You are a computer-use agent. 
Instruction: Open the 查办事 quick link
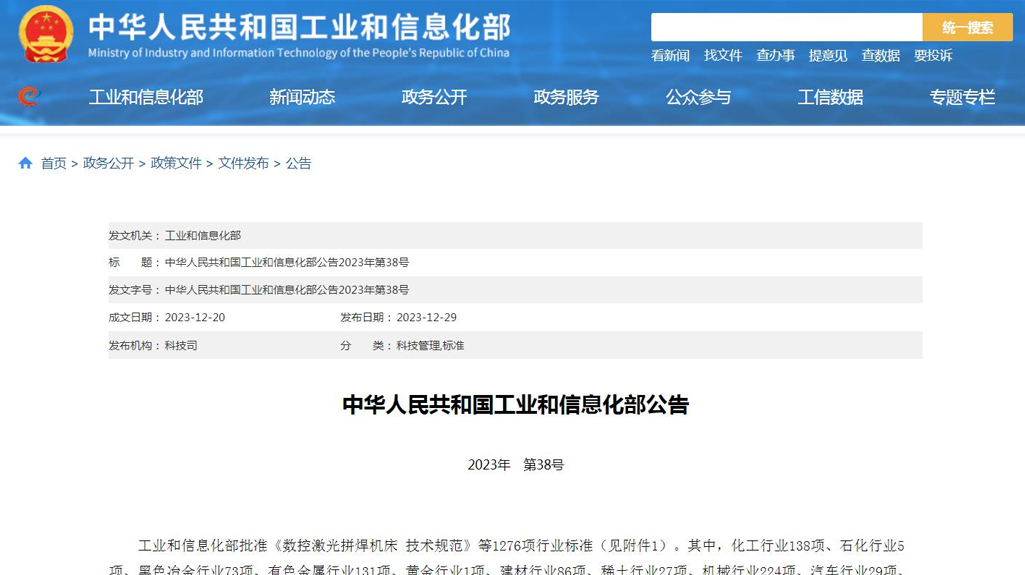tap(775, 56)
